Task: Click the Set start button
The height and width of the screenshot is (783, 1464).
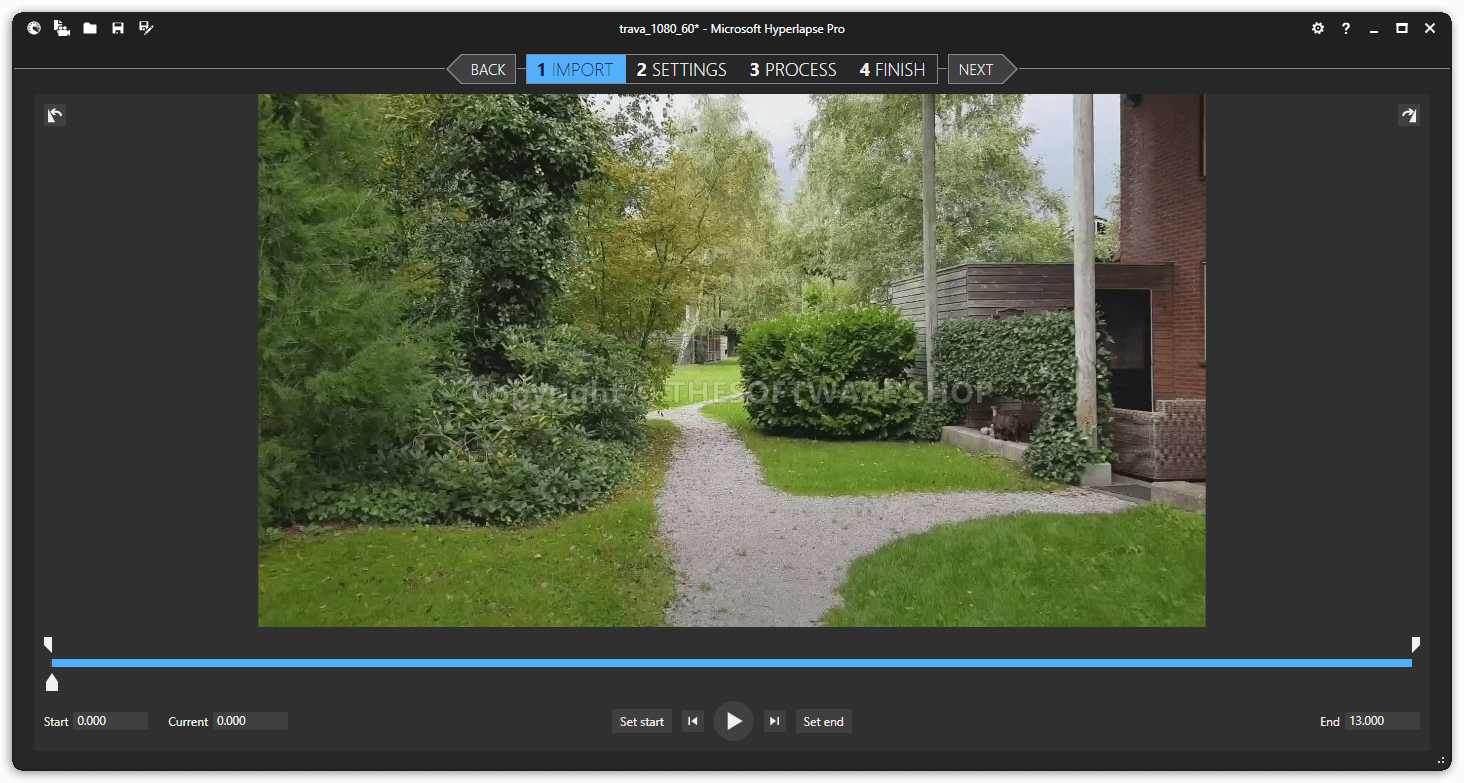Action: point(641,721)
